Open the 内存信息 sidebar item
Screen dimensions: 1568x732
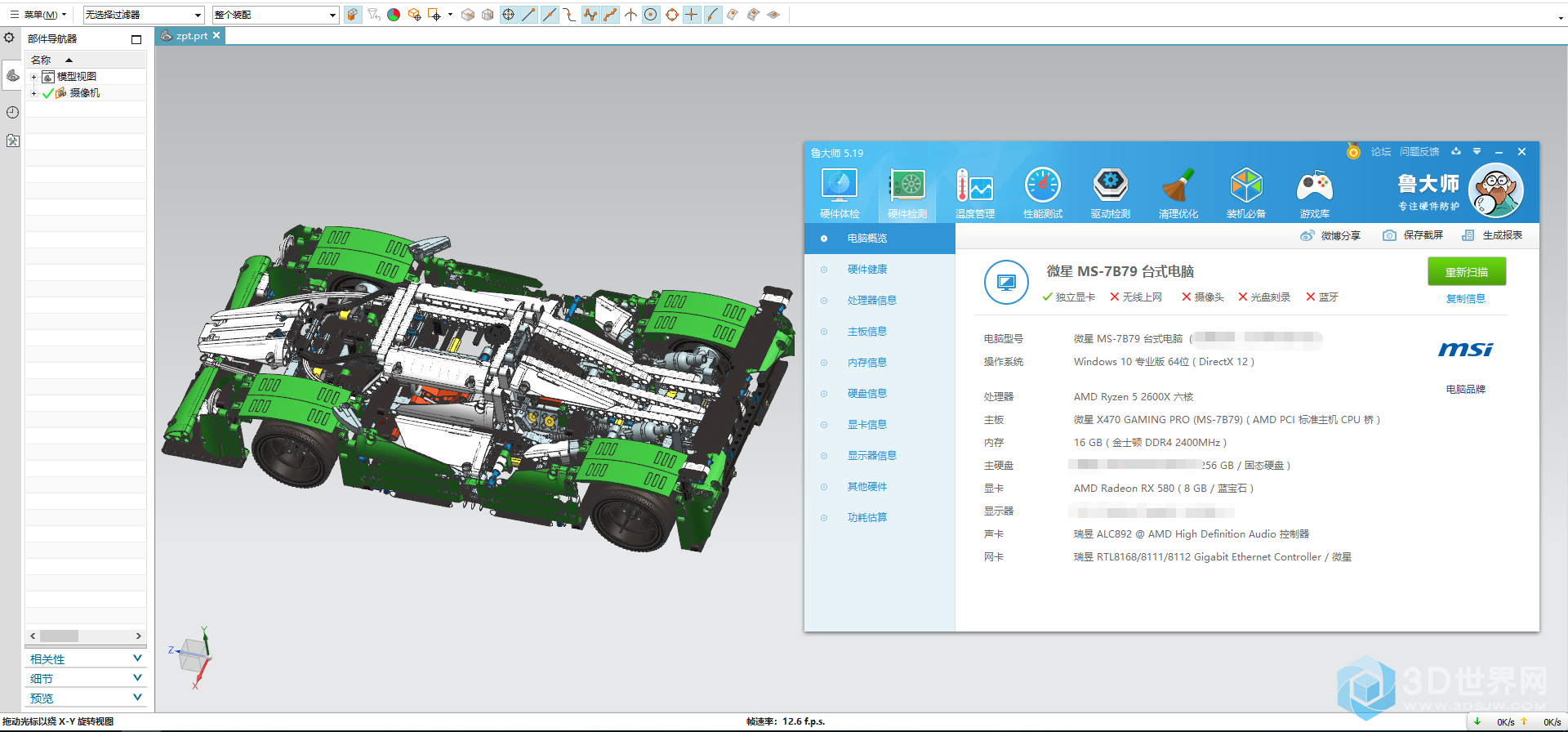click(x=880, y=363)
